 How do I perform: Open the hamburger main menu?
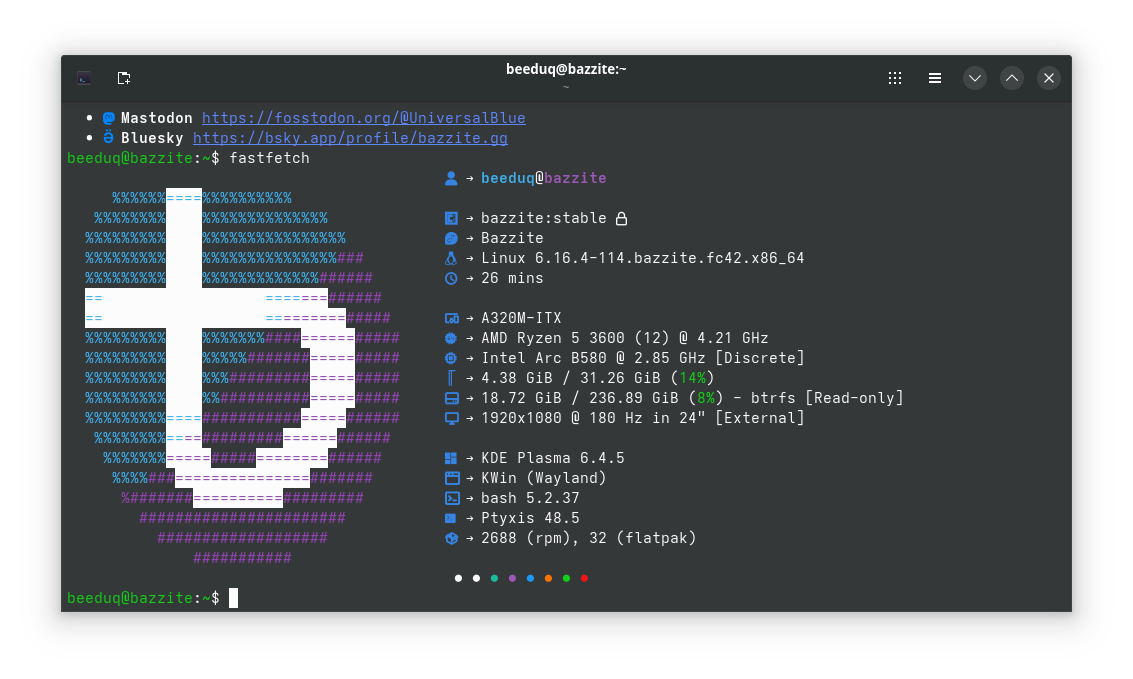point(934,78)
